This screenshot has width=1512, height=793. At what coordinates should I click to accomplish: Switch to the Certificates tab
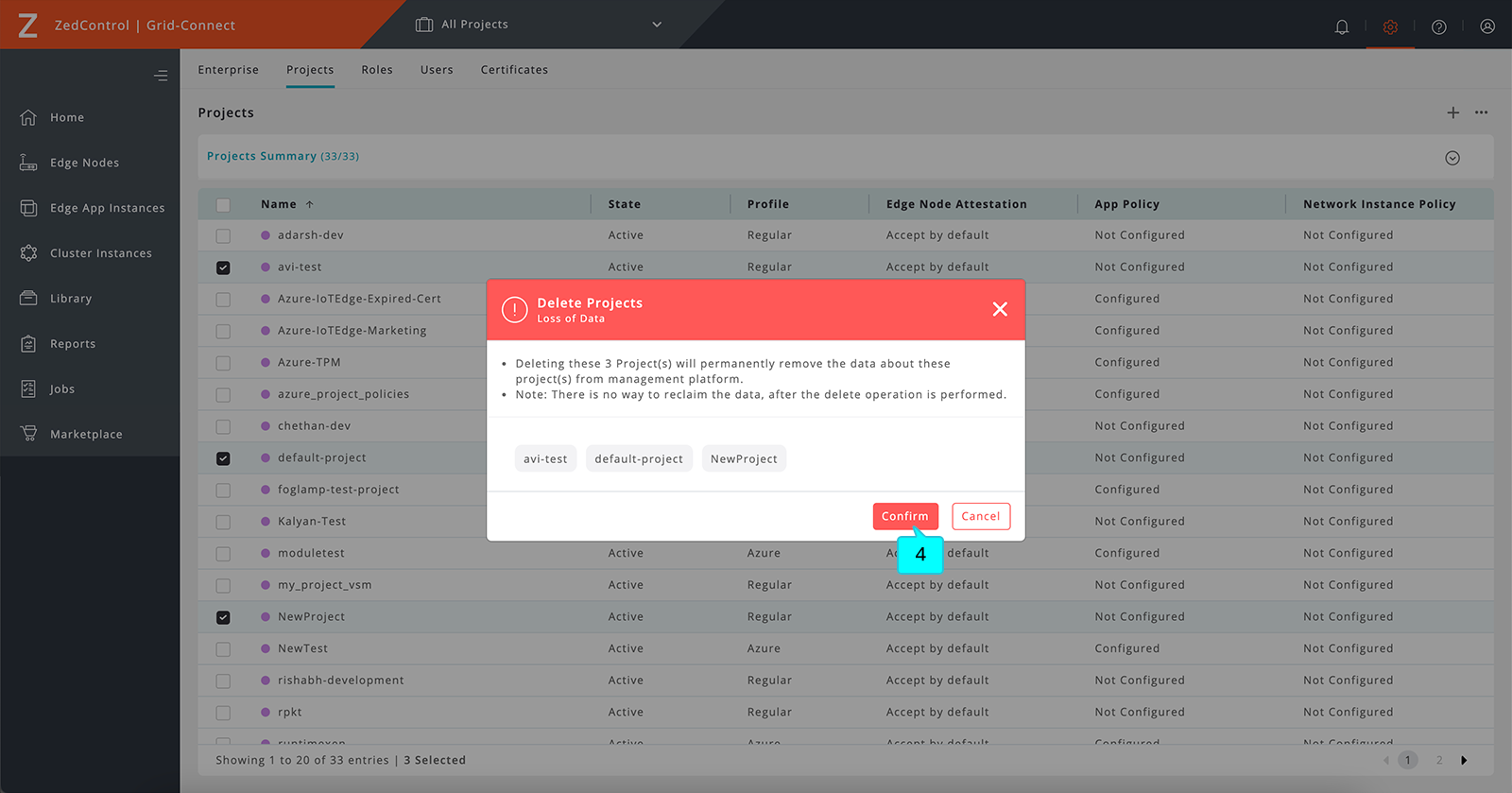pos(514,70)
